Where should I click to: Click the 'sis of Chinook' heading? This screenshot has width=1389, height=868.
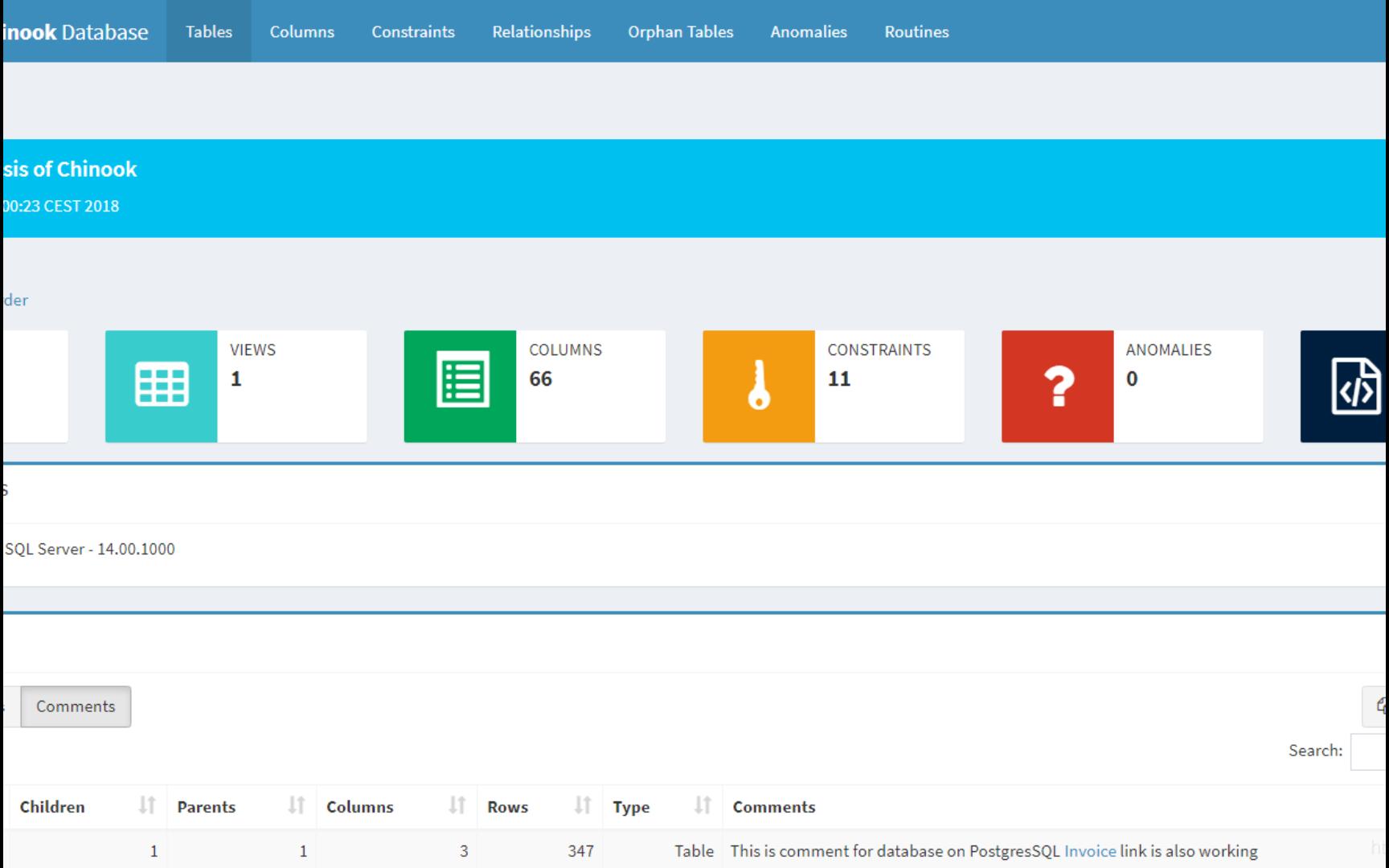70,170
